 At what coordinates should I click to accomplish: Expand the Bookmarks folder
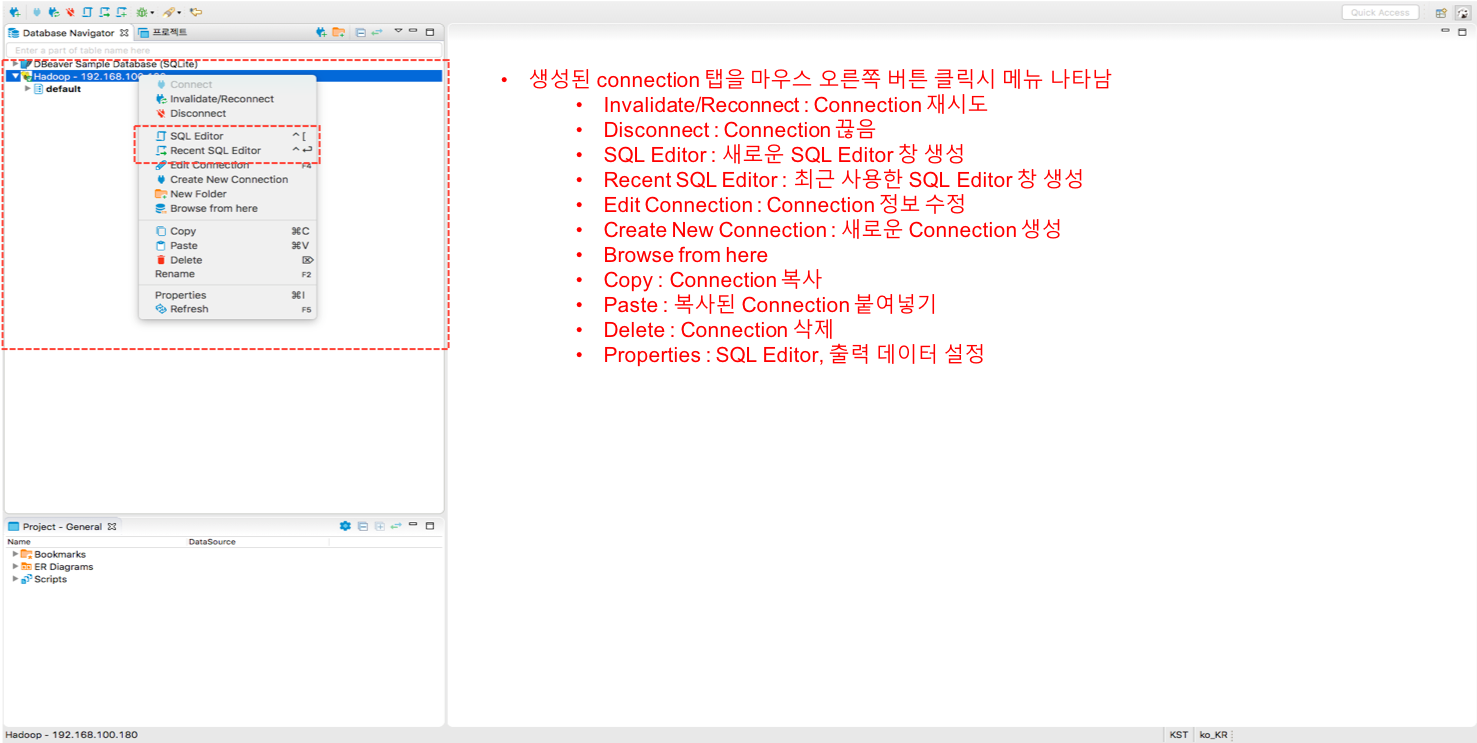(15, 554)
